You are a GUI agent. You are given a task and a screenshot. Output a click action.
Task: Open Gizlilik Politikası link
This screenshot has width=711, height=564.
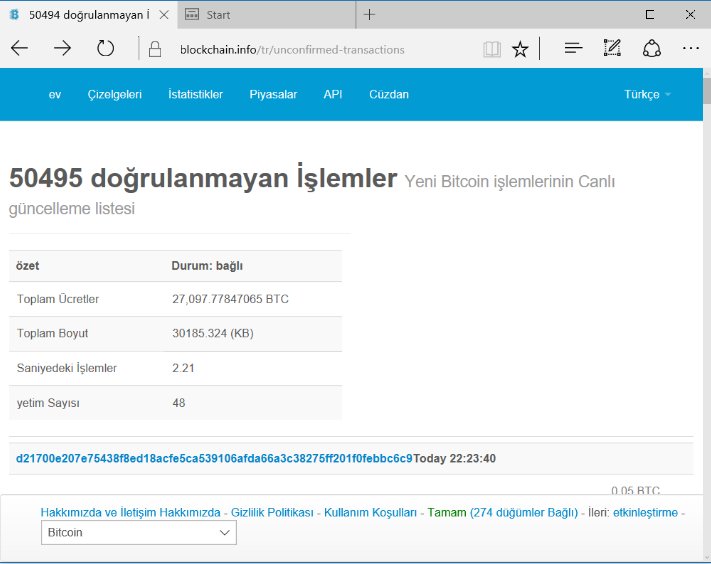[x=272, y=512]
